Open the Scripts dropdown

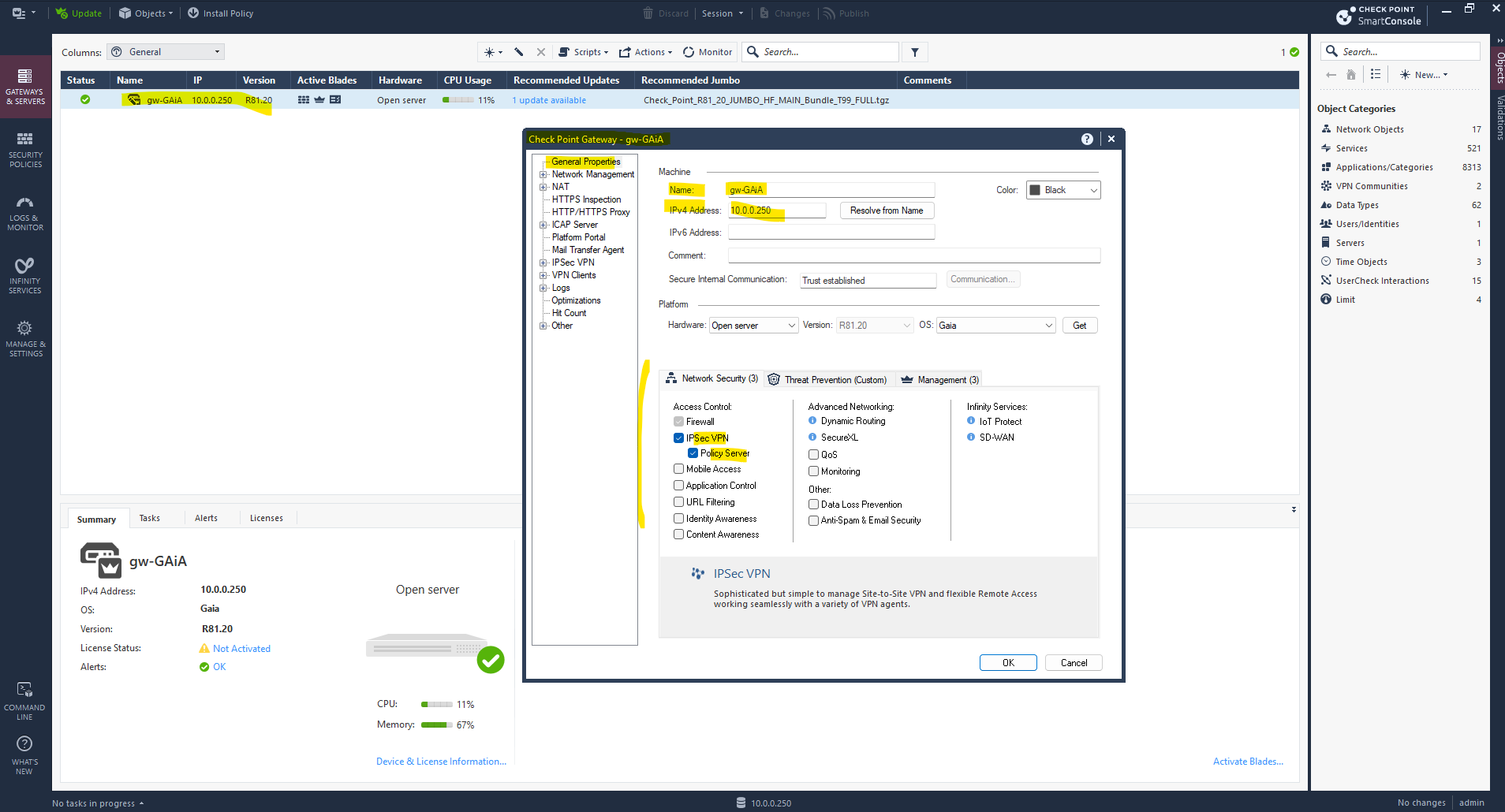[584, 52]
